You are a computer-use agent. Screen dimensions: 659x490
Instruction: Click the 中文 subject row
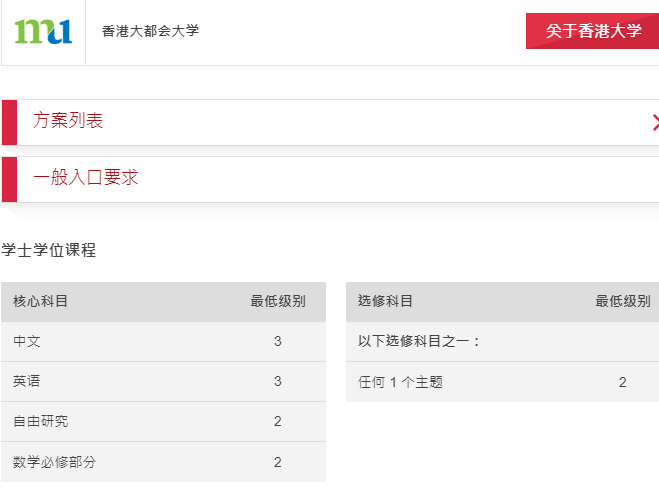pos(163,341)
